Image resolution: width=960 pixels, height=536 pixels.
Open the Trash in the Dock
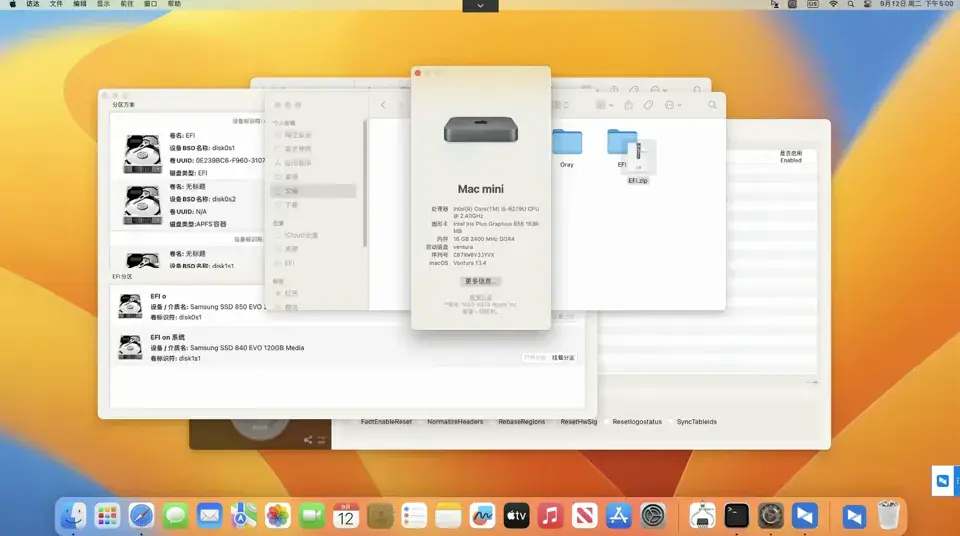(888, 516)
